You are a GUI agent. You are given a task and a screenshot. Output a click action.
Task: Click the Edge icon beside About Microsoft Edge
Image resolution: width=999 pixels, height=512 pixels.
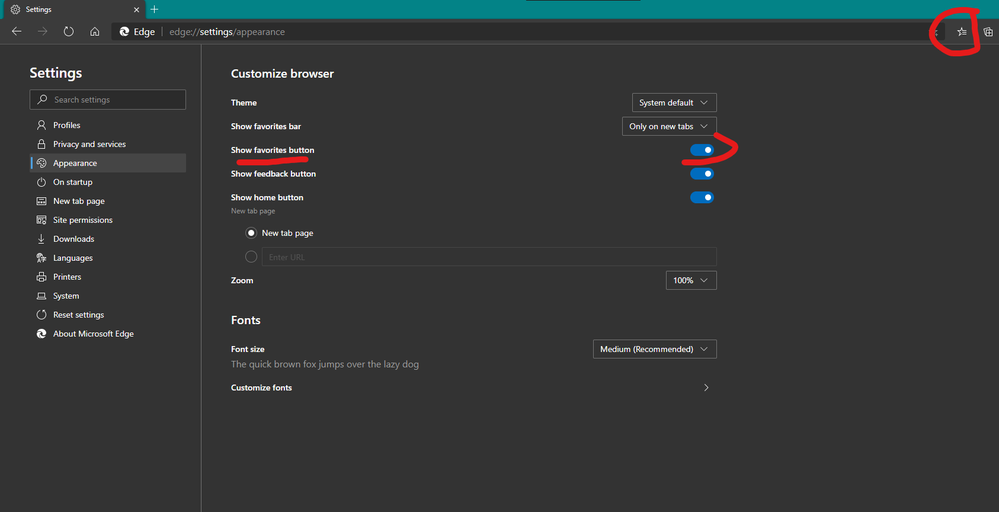[x=41, y=334]
